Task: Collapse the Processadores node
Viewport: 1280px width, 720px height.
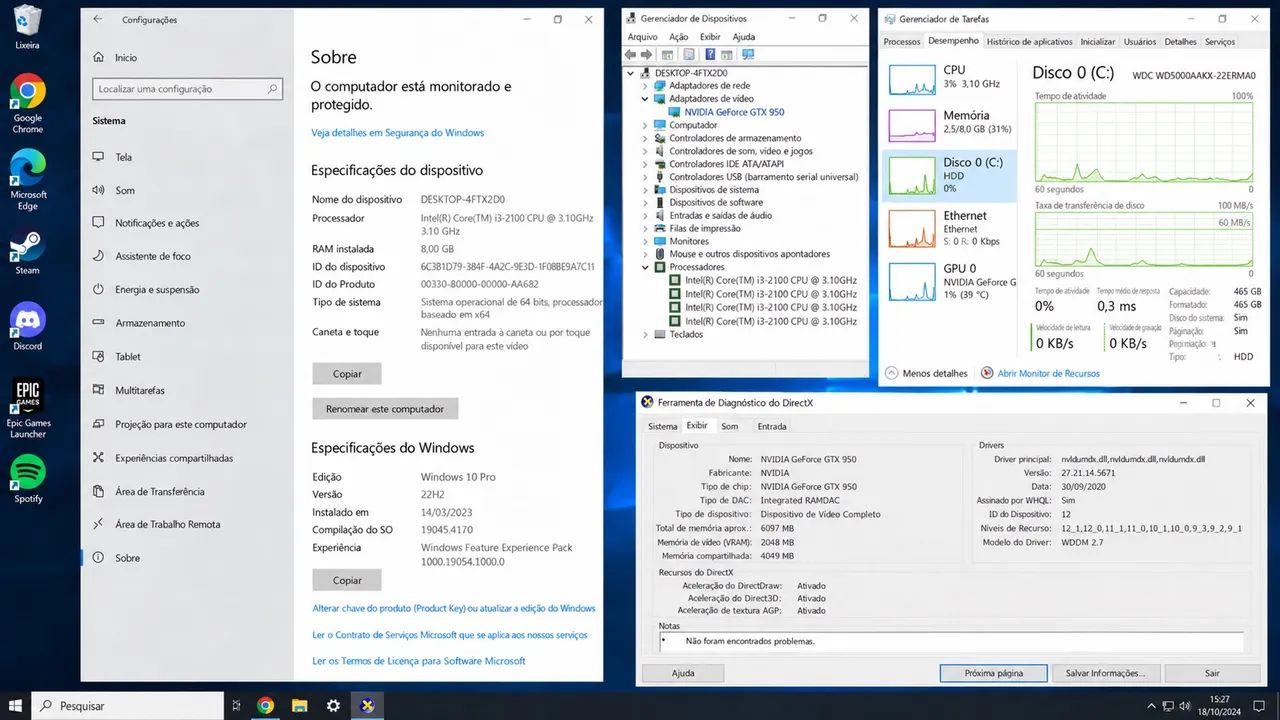Action: click(646, 267)
